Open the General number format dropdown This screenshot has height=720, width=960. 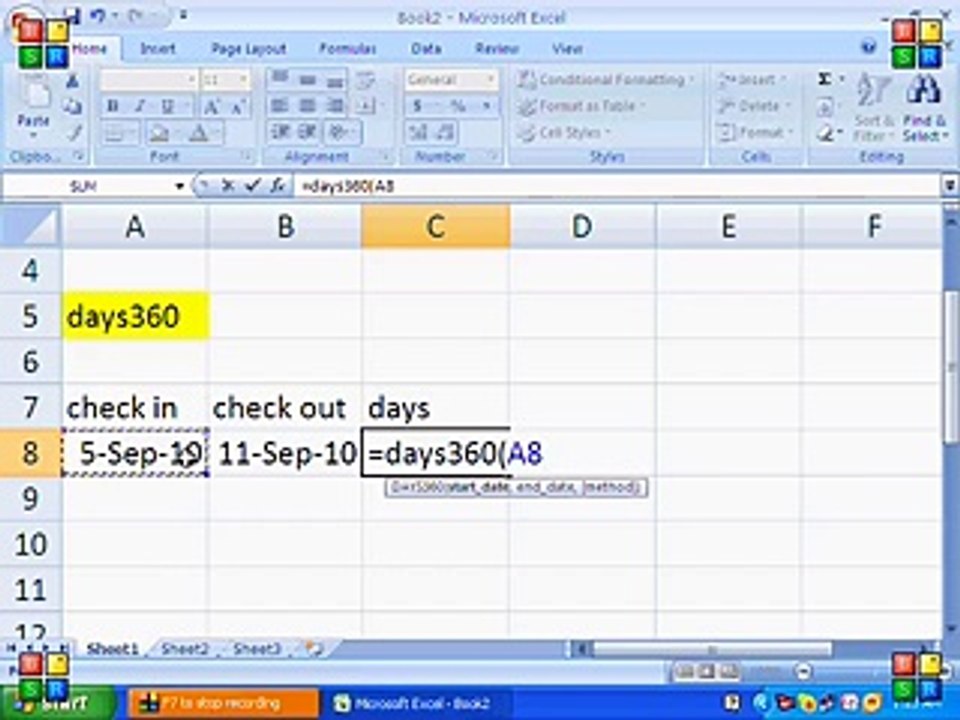pyautogui.click(x=490, y=80)
